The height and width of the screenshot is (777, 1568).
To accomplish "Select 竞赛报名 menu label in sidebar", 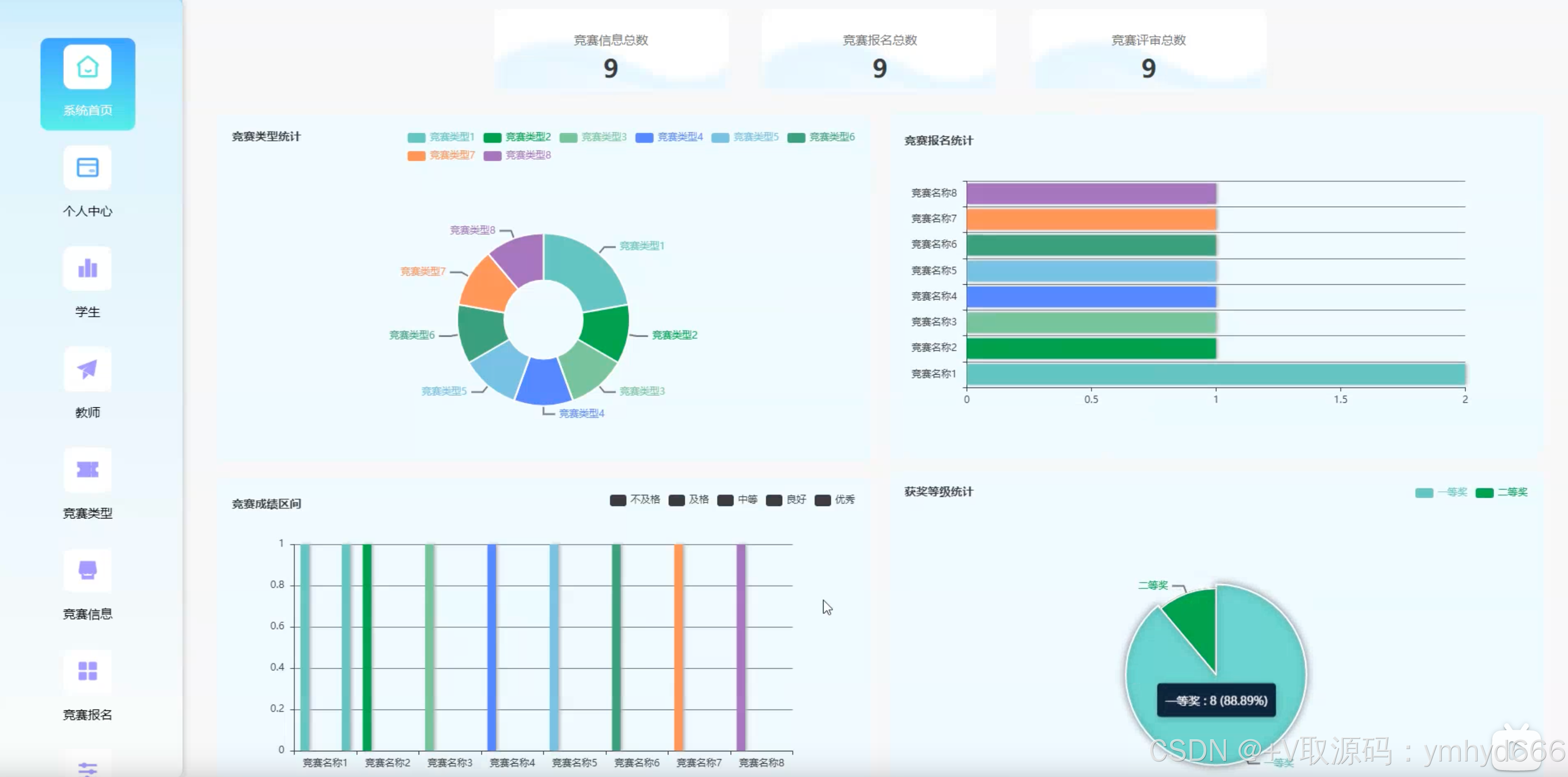I will point(87,715).
